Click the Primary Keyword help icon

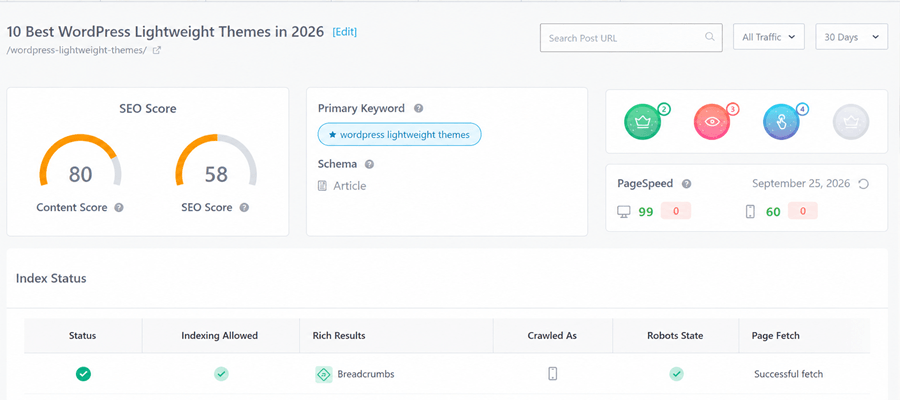pyautogui.click(x=419, y=108)
